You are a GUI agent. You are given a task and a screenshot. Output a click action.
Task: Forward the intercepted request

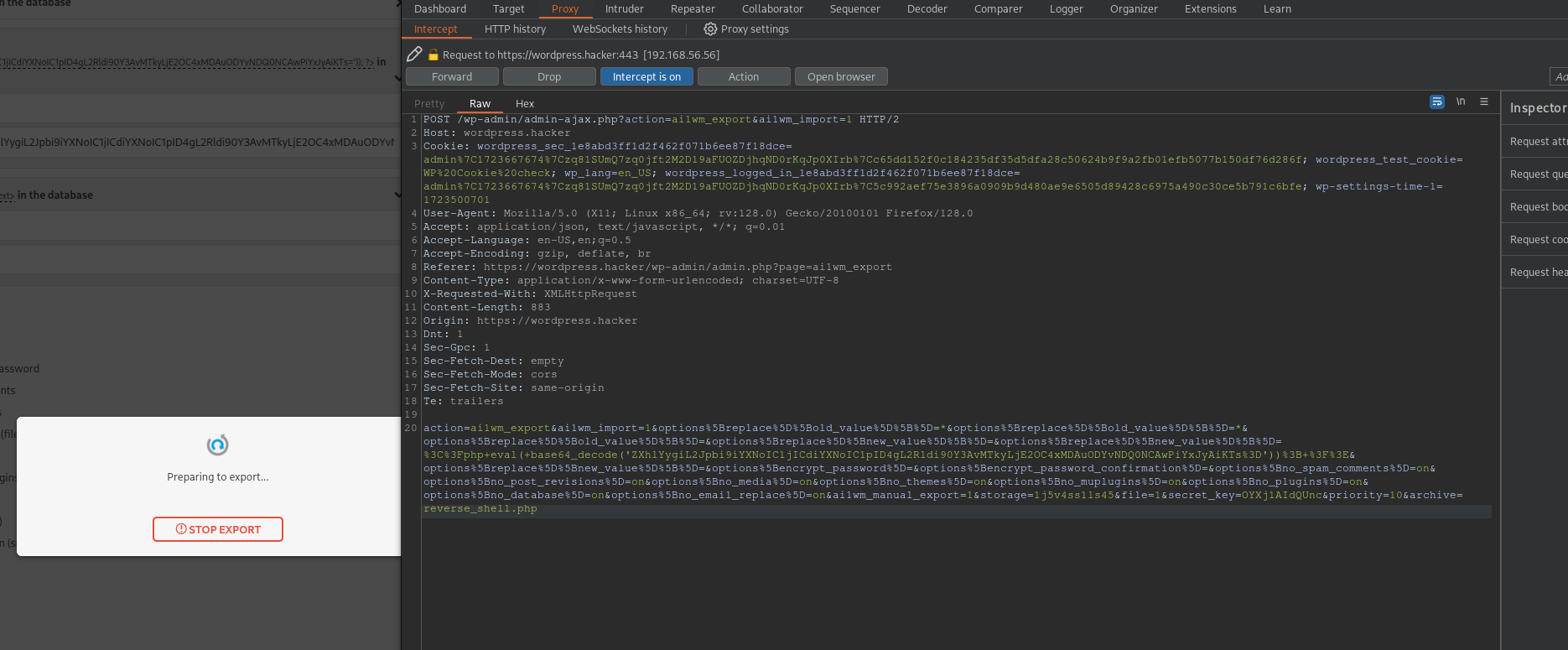click(x=452, y=76)
